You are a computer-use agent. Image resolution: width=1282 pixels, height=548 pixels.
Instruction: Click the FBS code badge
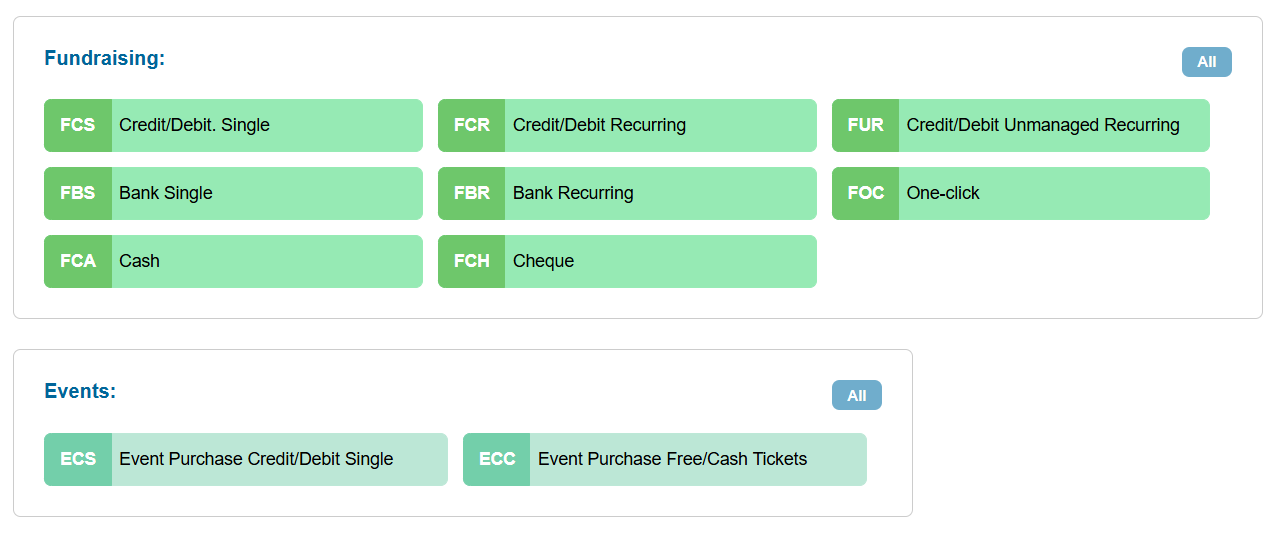pyautogui.click(x=78, y=193)
